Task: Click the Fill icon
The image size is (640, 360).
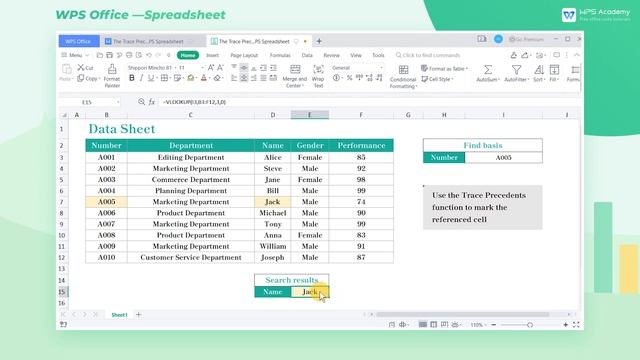Action: pyautogui.click(x=554, y=69)
